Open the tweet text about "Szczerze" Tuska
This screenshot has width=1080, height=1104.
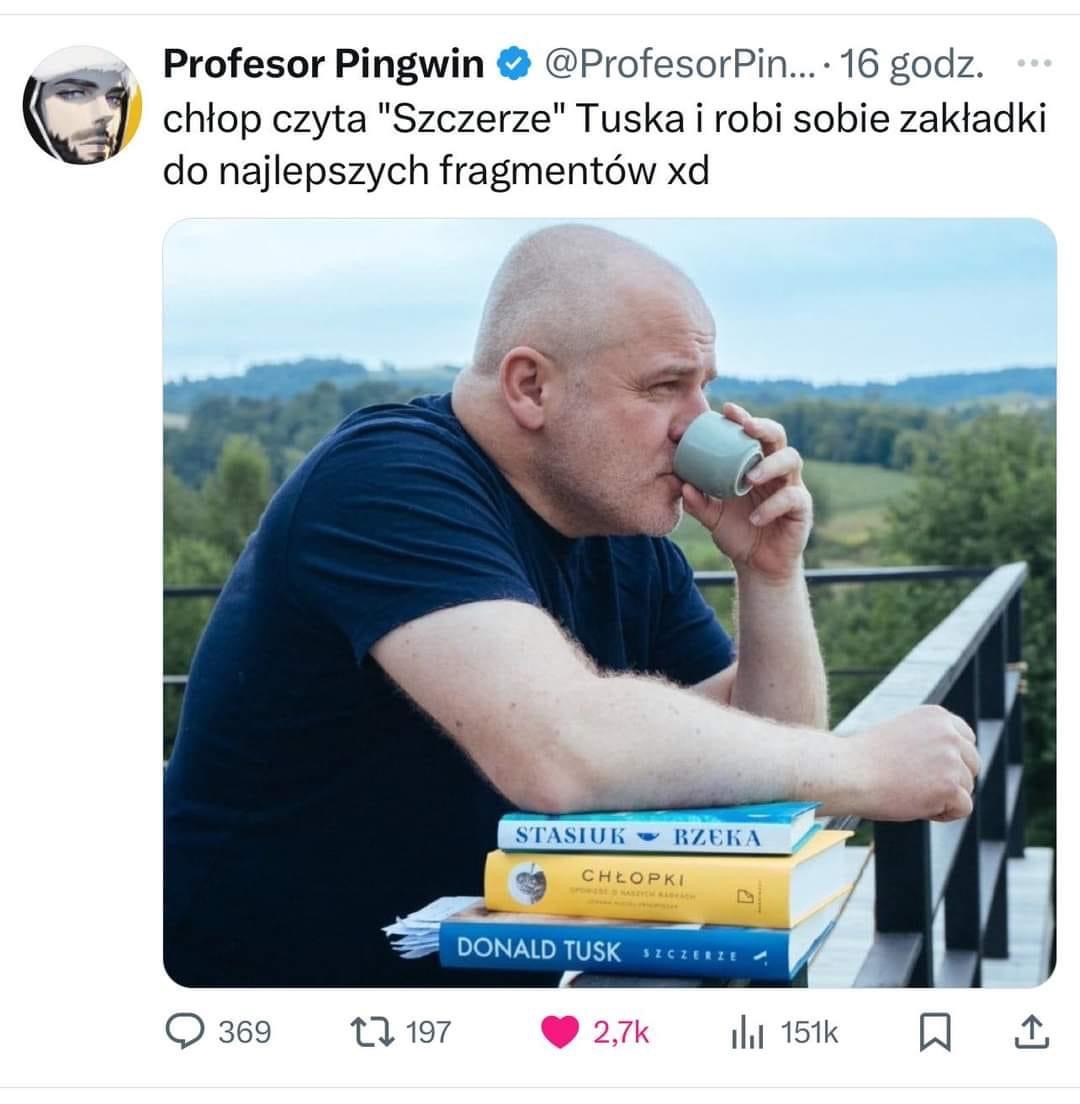pos(604,144)
